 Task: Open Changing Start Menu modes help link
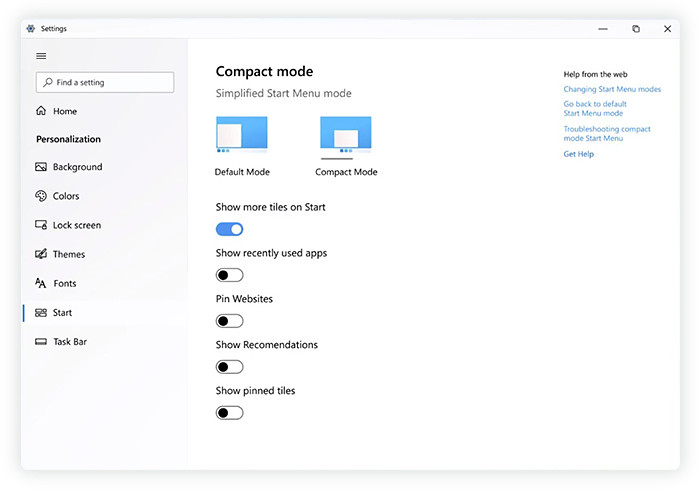click(612, 89)
